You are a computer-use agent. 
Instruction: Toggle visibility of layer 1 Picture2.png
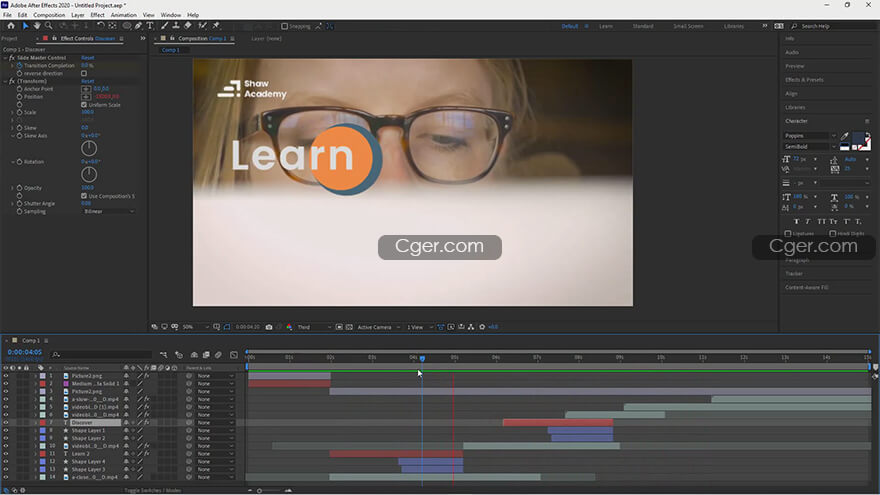pos(6,376)
